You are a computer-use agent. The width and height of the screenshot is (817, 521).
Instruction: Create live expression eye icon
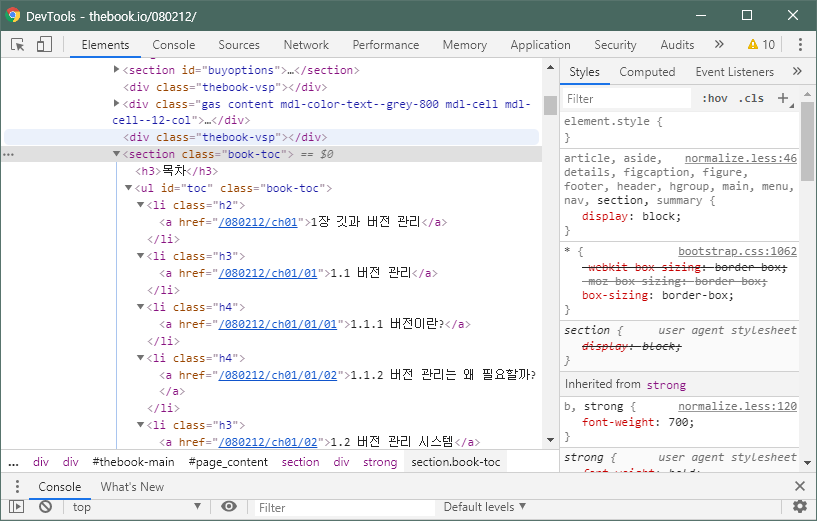pyautogui.click(x=228, y=506)
